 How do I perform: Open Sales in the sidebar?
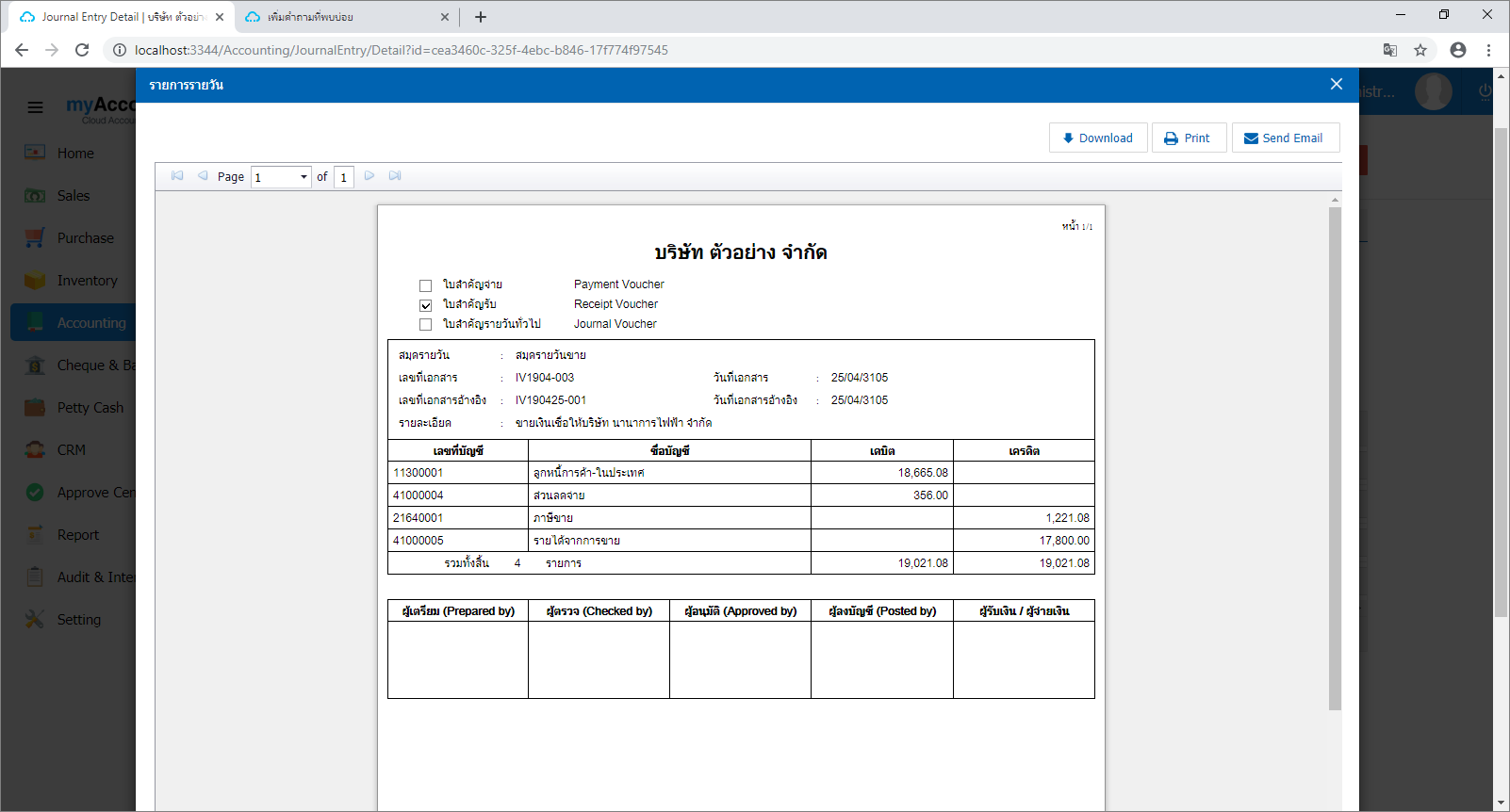[74, 196]
